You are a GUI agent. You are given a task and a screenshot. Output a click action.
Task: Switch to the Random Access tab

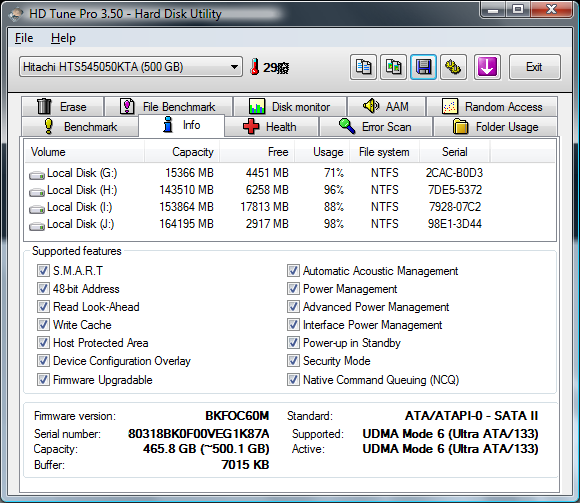pyautogui.click(x=492, y=107)
